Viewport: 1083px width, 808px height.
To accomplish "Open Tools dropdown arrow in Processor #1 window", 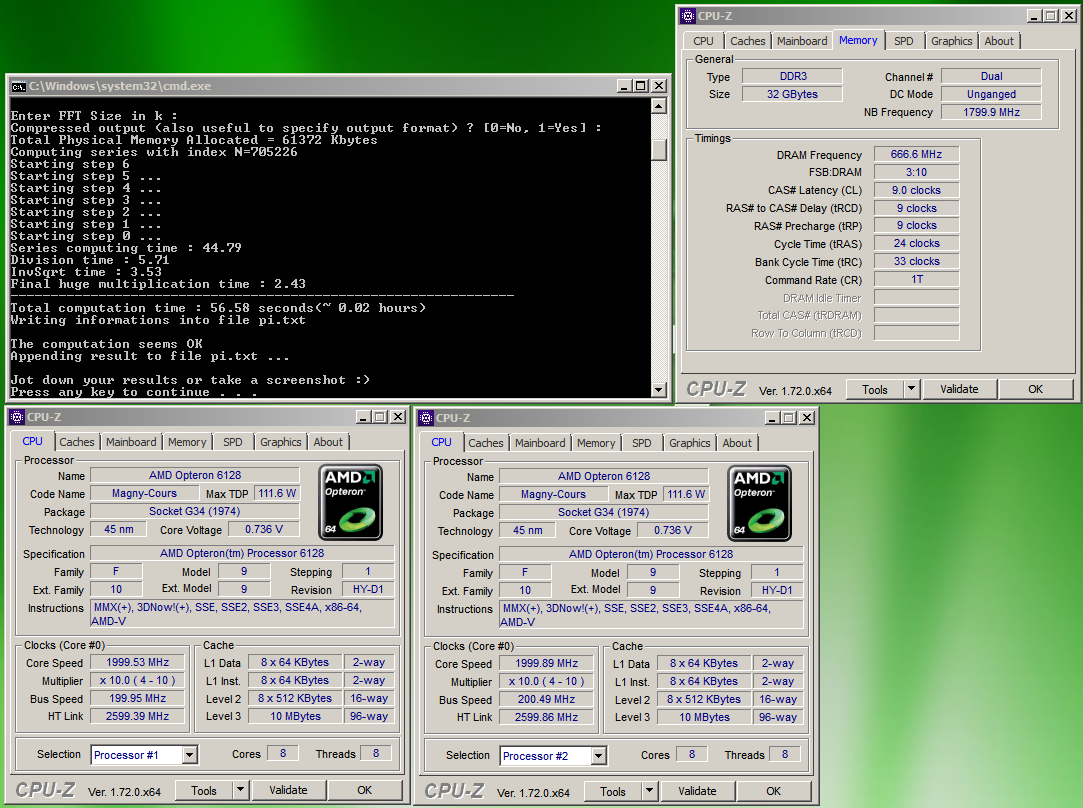I will pos(240,790).
